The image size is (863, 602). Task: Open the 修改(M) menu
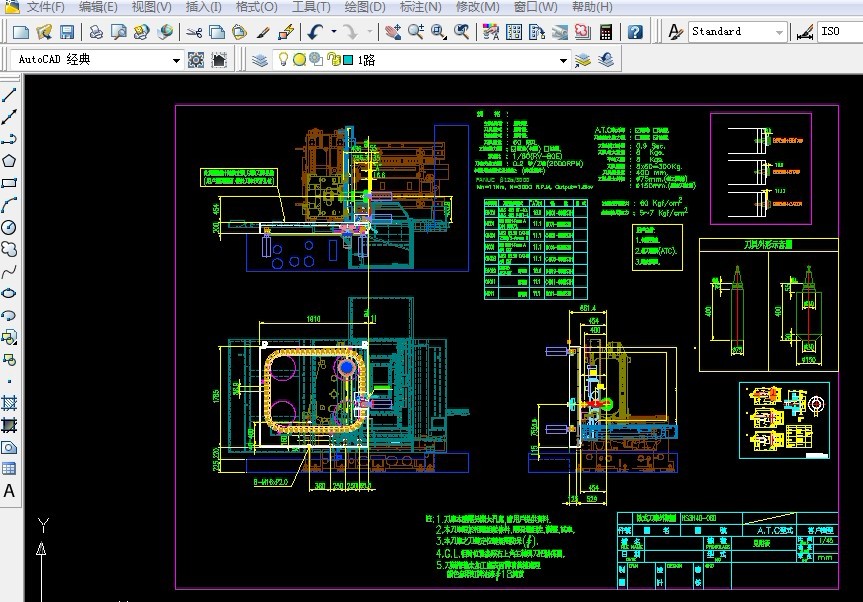[478, 7]
